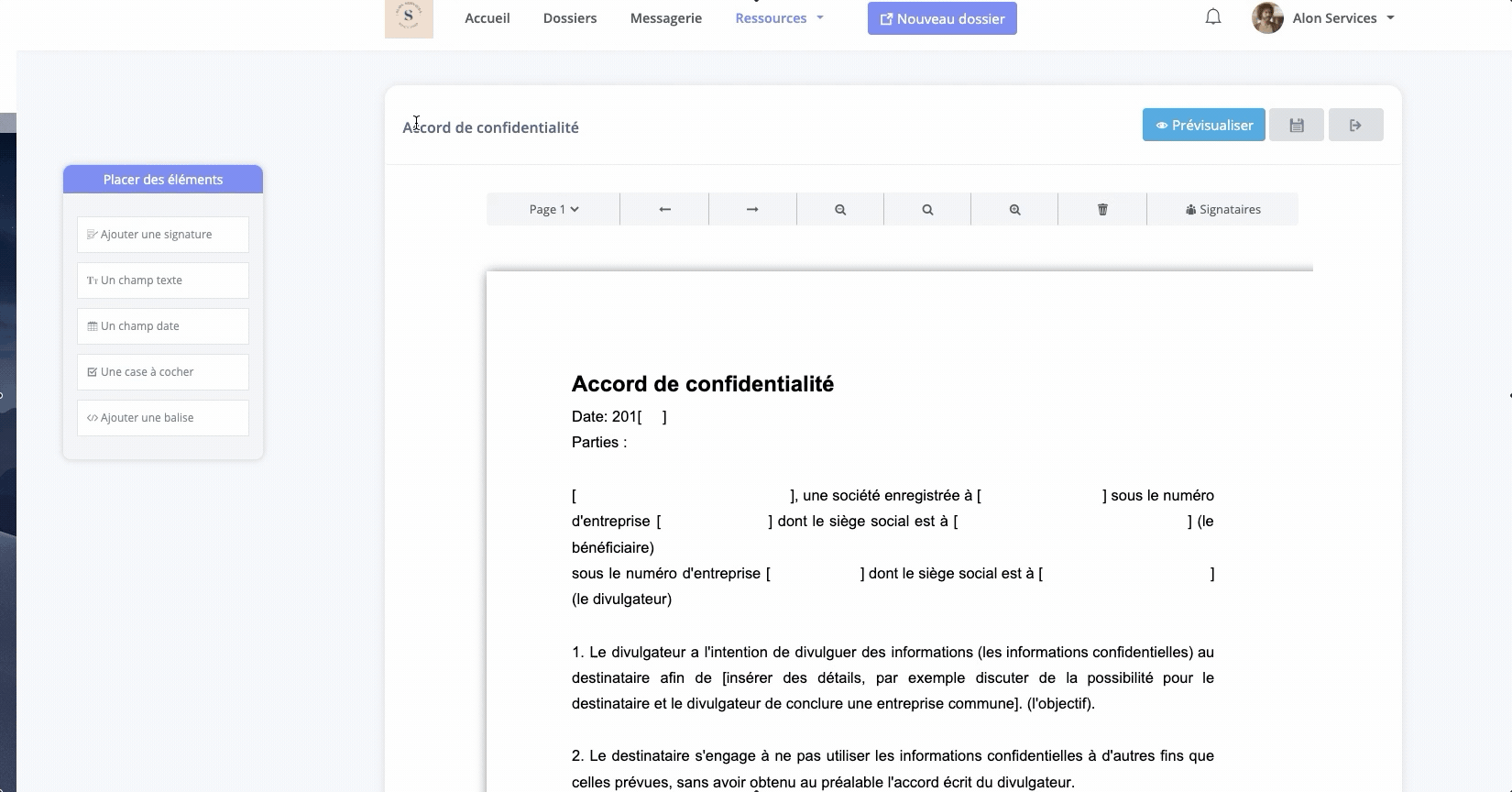This screenshot has width=1512, height=792.
Task: Open the Alon Services account menu
Action: coord(1342,18)
